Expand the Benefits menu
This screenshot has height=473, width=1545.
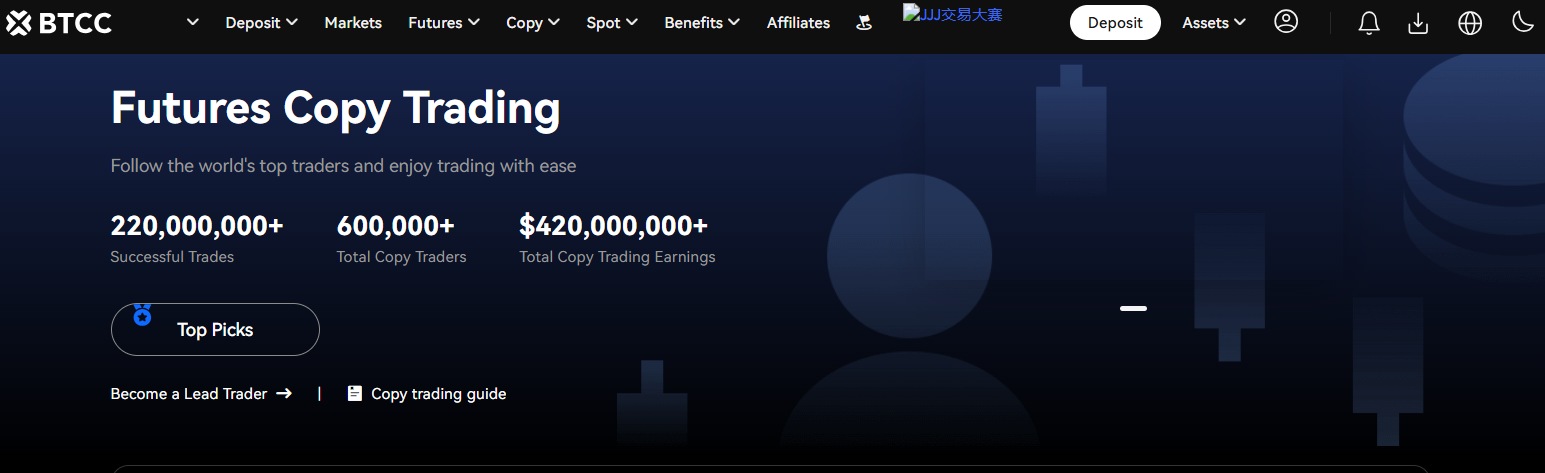[x=702, y=22]
